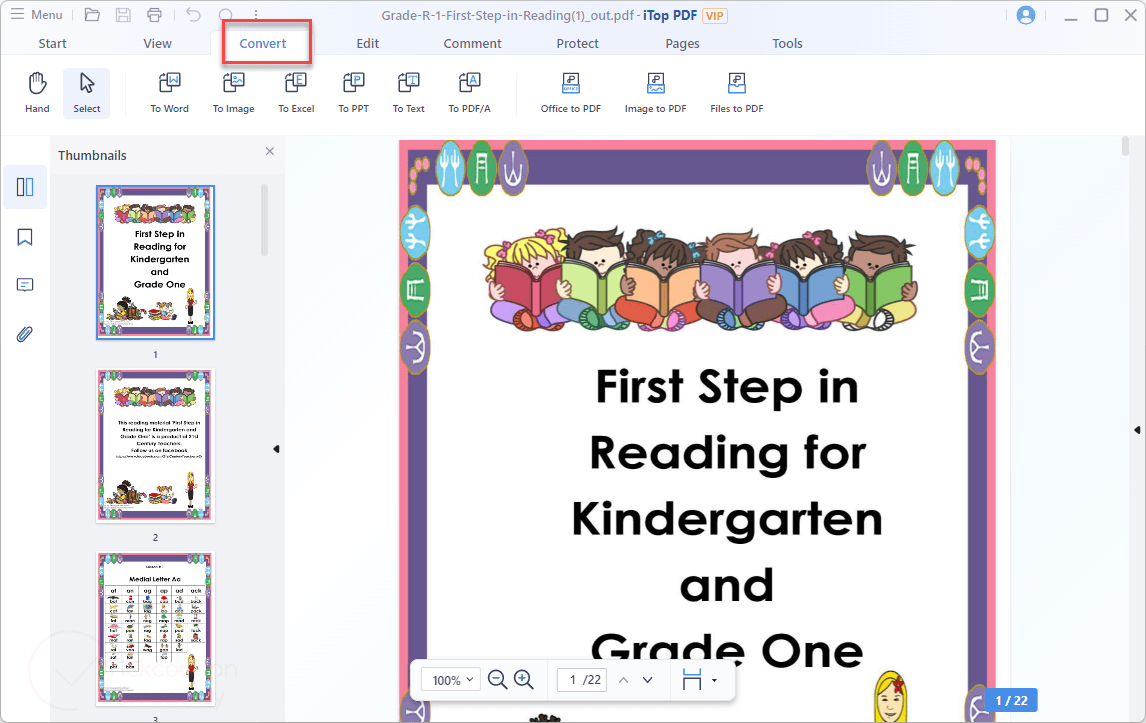Viewport: 1146px width, 723px height.
Task: Open the Comment tab
Action: 472,43
